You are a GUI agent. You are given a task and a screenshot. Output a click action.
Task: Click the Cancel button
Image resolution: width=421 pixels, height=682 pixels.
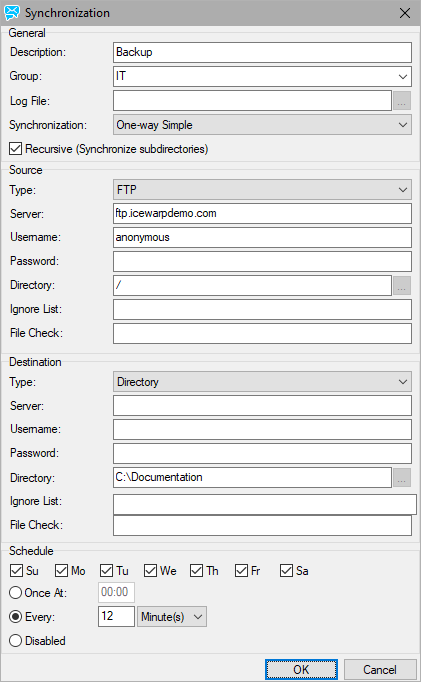(380, 669)
